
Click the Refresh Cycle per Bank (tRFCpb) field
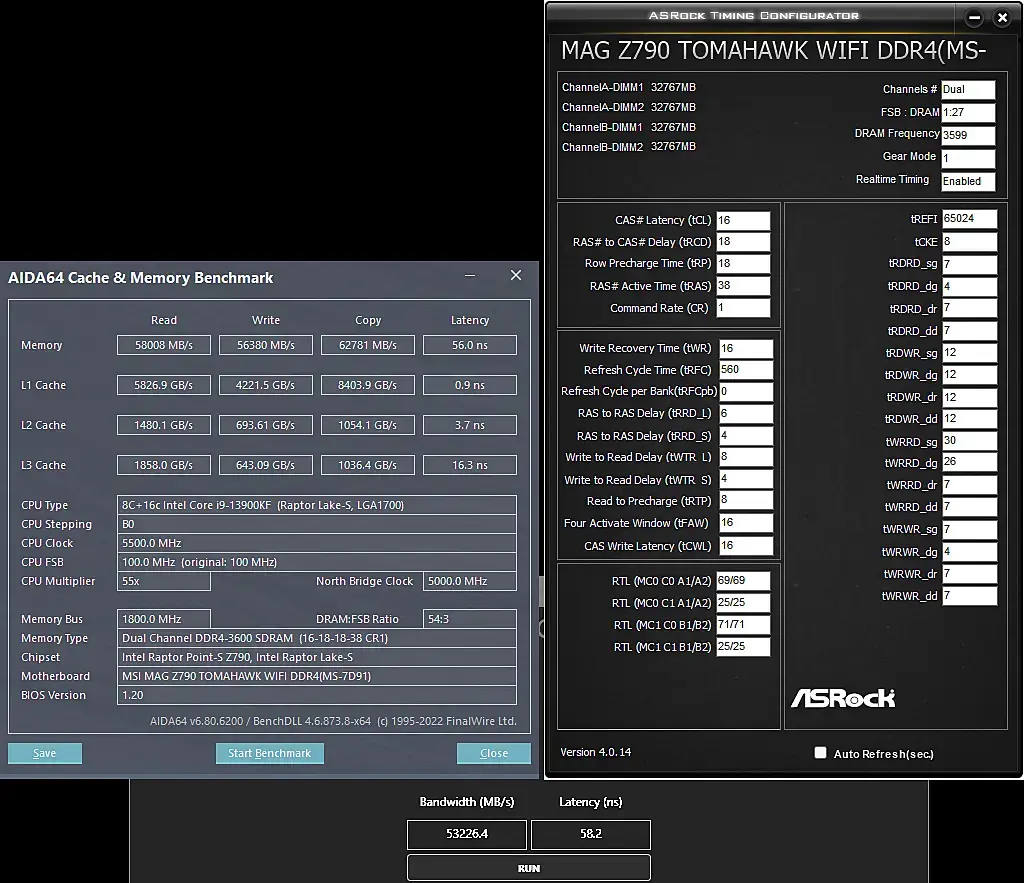(x=746, y=391)
